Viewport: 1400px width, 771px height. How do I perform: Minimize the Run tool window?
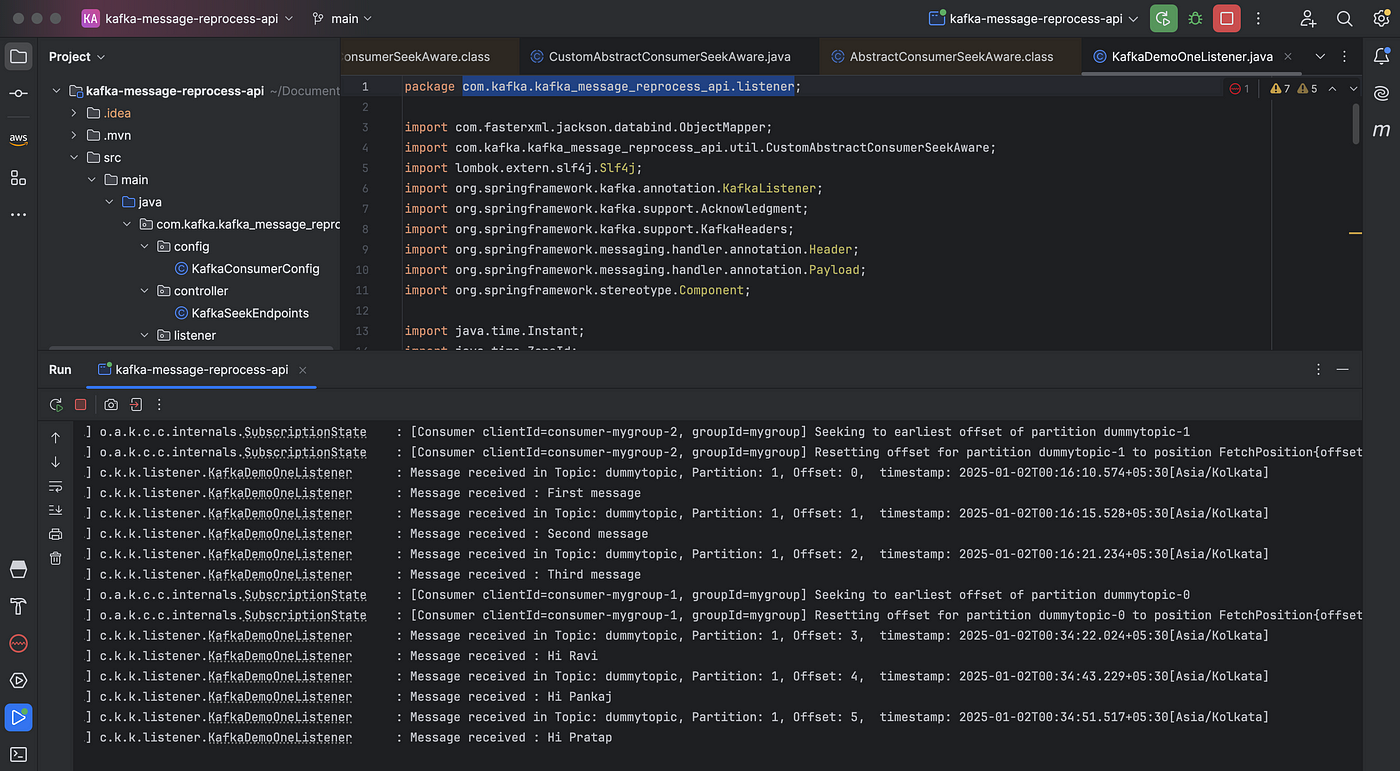pos(1343,369)
